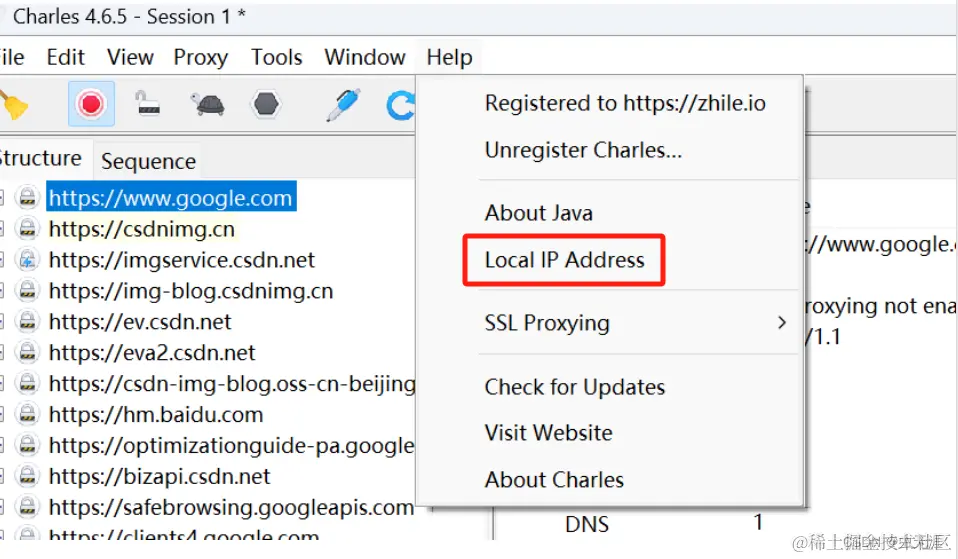Toggle the hexagon breakpoints icon
The image size is (958, 559).
pyautogui.click(x=266, y=104)
